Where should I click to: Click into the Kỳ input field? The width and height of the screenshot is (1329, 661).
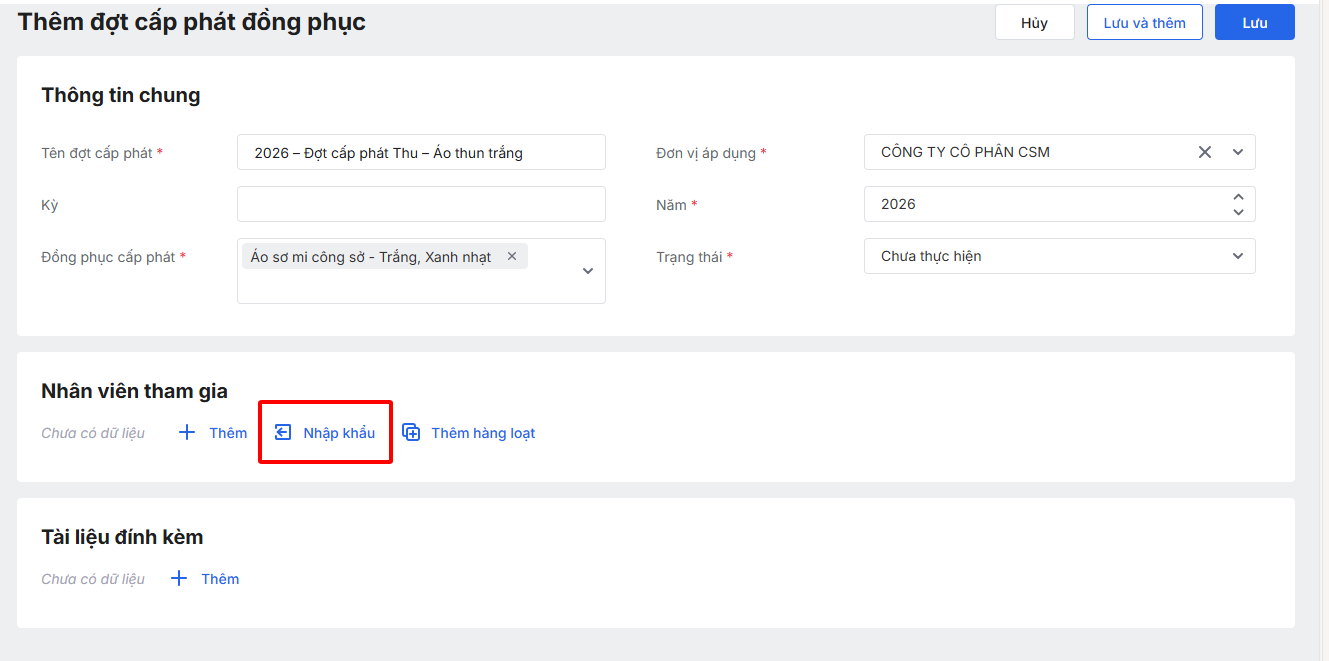[421, 204]
